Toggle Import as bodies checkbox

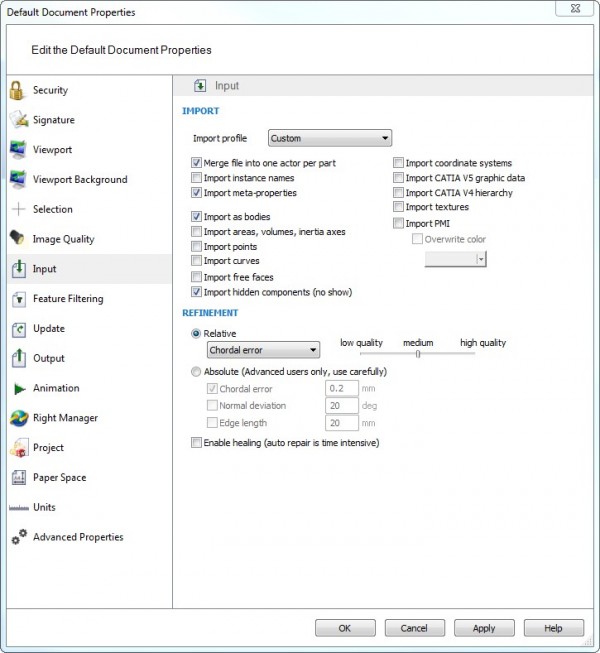point(196,217)
